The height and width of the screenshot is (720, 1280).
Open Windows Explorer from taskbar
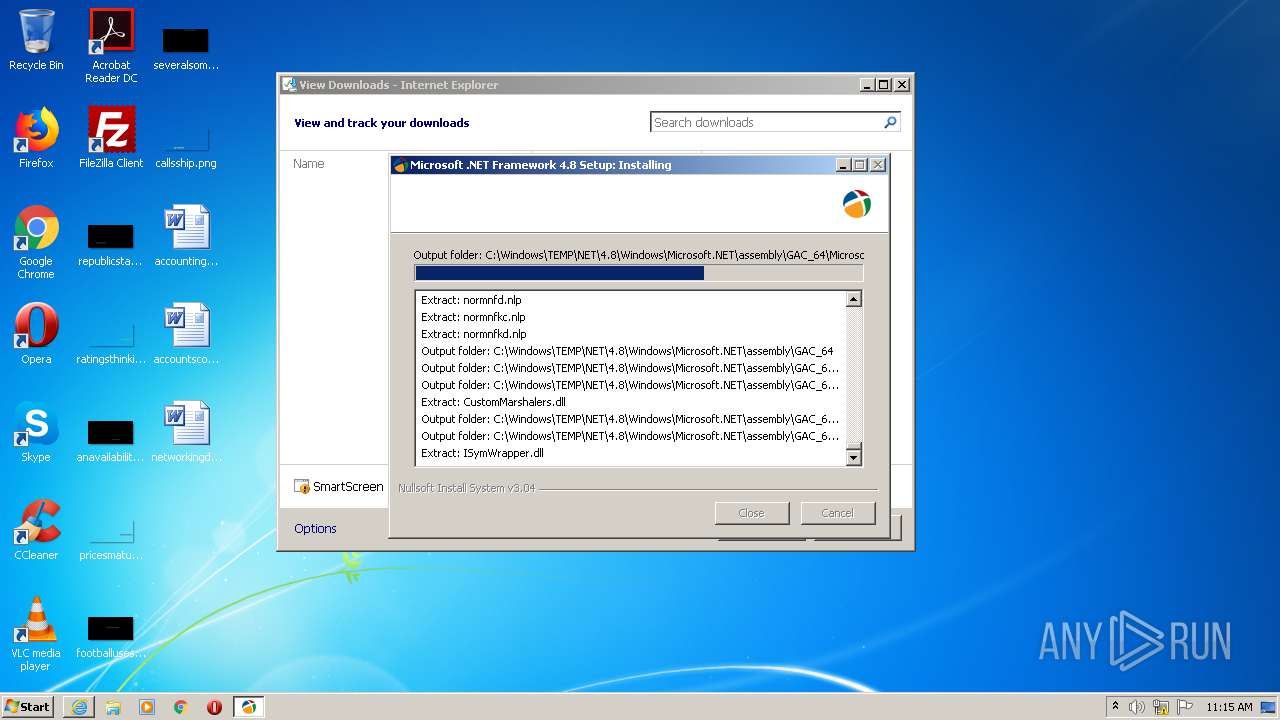(113, 707)
